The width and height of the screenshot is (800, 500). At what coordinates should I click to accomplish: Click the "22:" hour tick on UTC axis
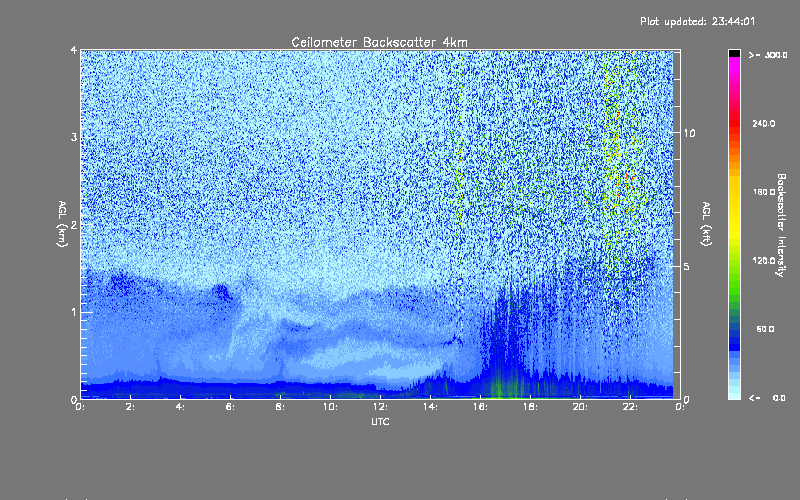coord(630,407)
